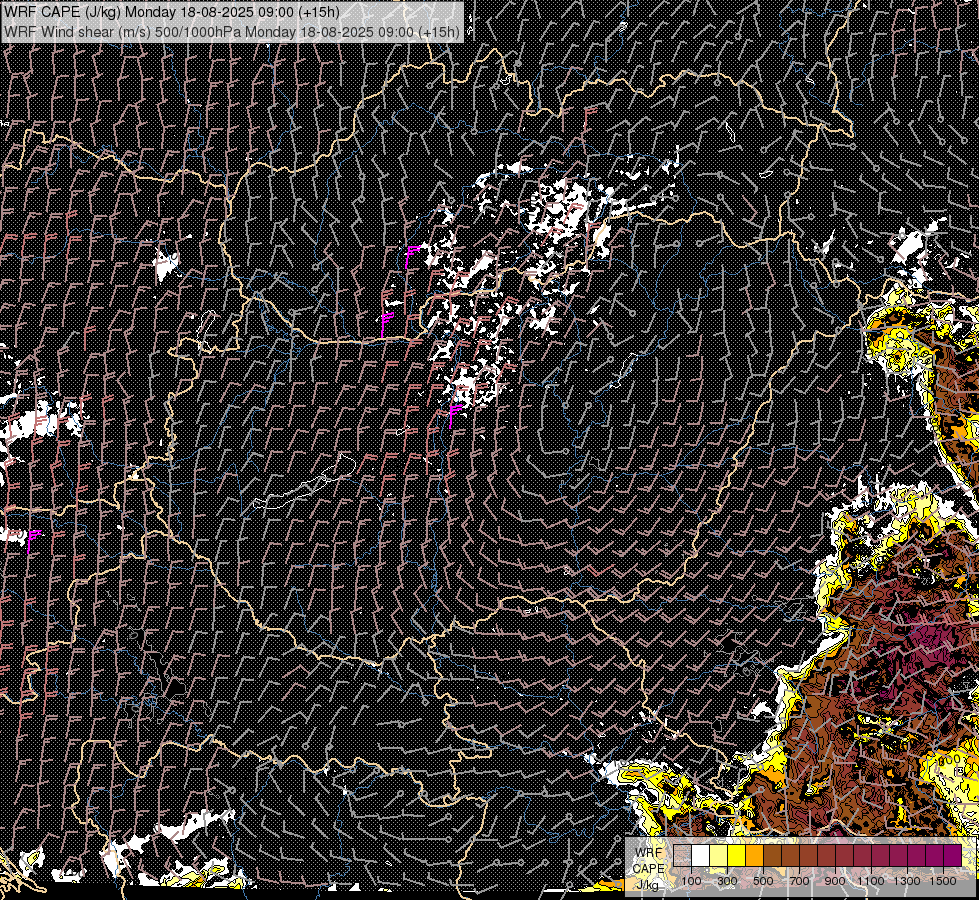The height and width of the screenshot is (900, 979).
Task: Click the 1500 legend value
Action: click(943, 881)
